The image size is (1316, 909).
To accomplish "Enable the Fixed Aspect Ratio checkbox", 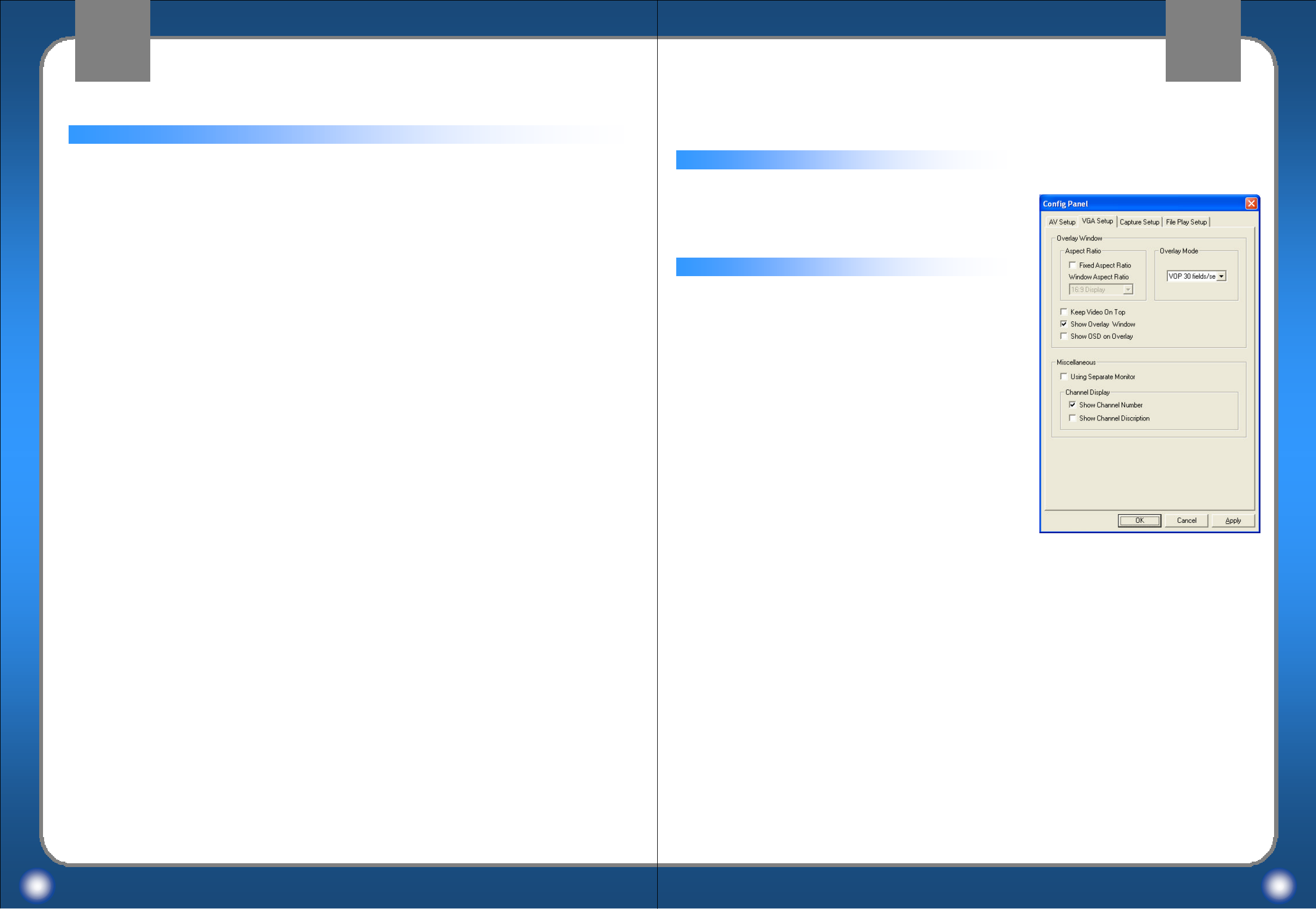I will [1073, 265].
